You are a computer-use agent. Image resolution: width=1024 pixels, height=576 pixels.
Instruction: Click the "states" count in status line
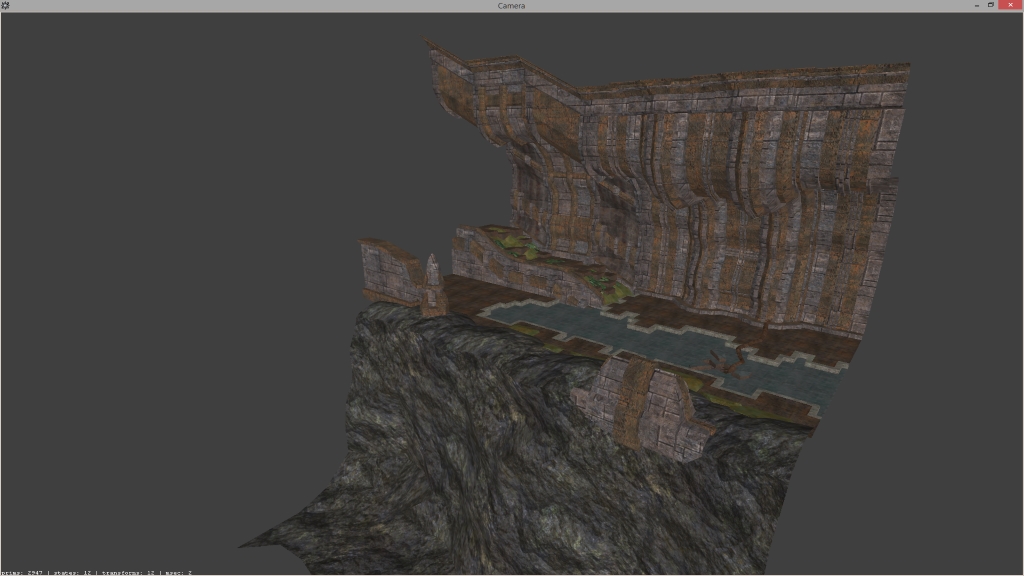coord(72,573)
